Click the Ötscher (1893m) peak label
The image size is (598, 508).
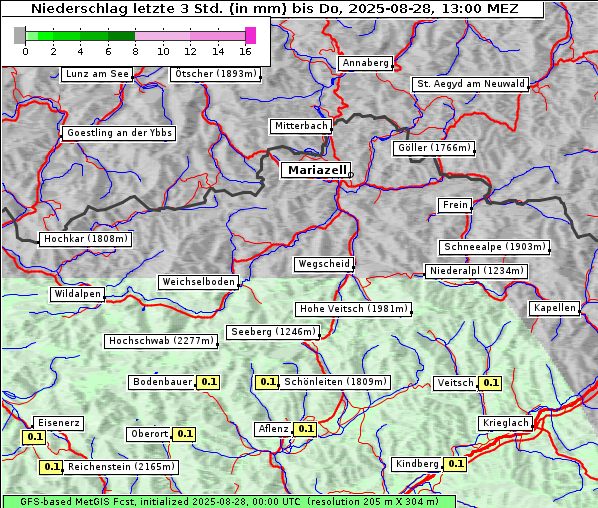click(x=215, y=74)
